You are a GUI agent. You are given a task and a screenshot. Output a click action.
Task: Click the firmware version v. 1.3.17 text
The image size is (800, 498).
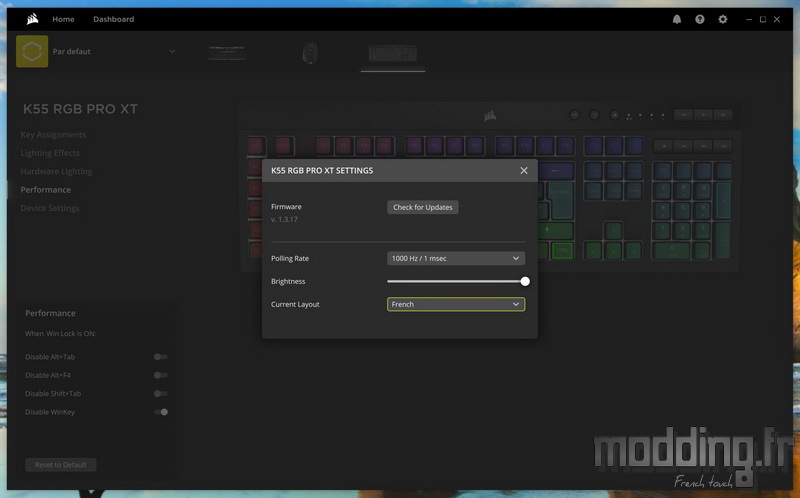pyautogui.click(x=284, y=219)
